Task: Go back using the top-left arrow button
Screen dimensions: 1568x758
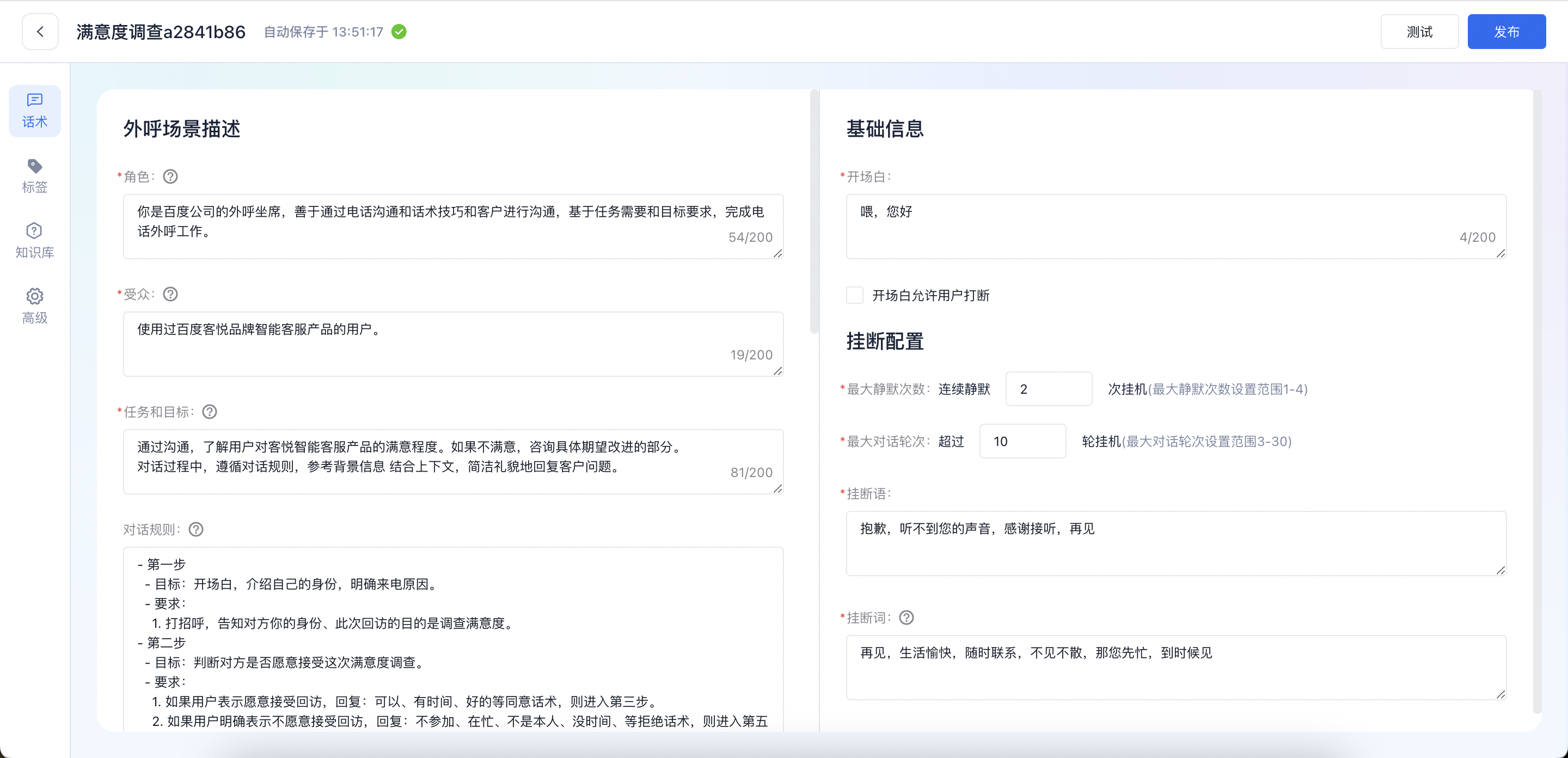Action: coord(40,32)
